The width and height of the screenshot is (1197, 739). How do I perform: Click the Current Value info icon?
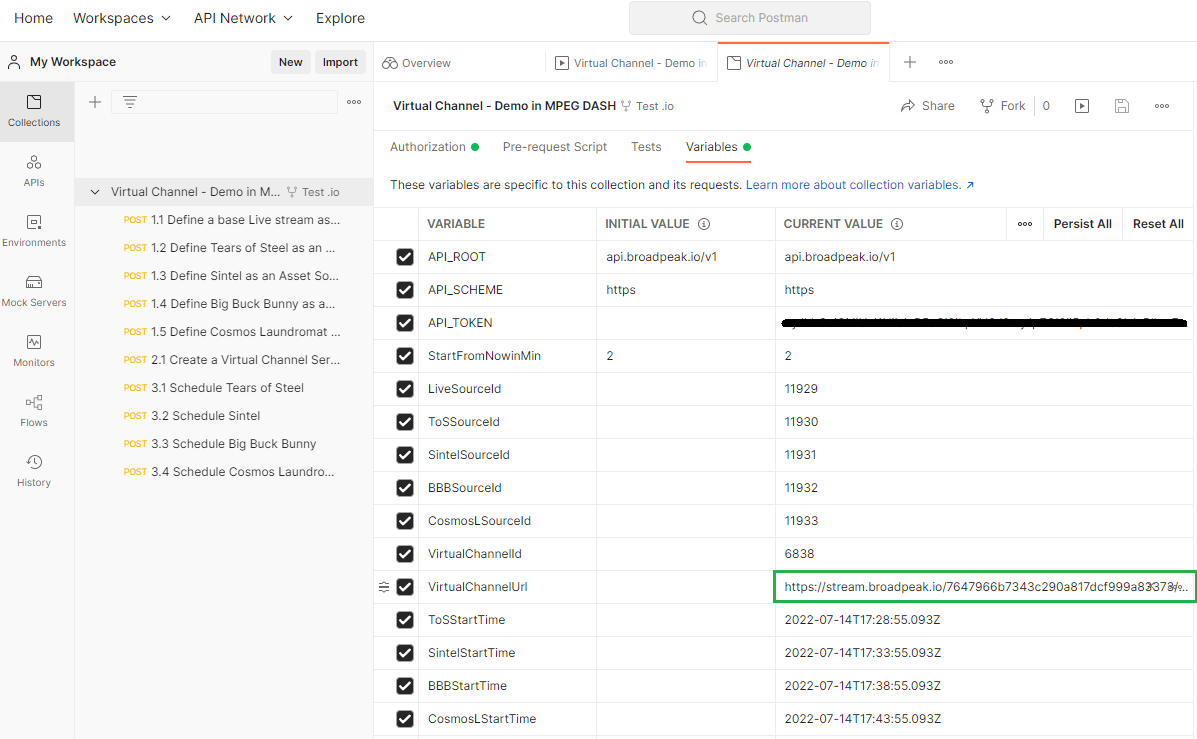click(897, 224)
